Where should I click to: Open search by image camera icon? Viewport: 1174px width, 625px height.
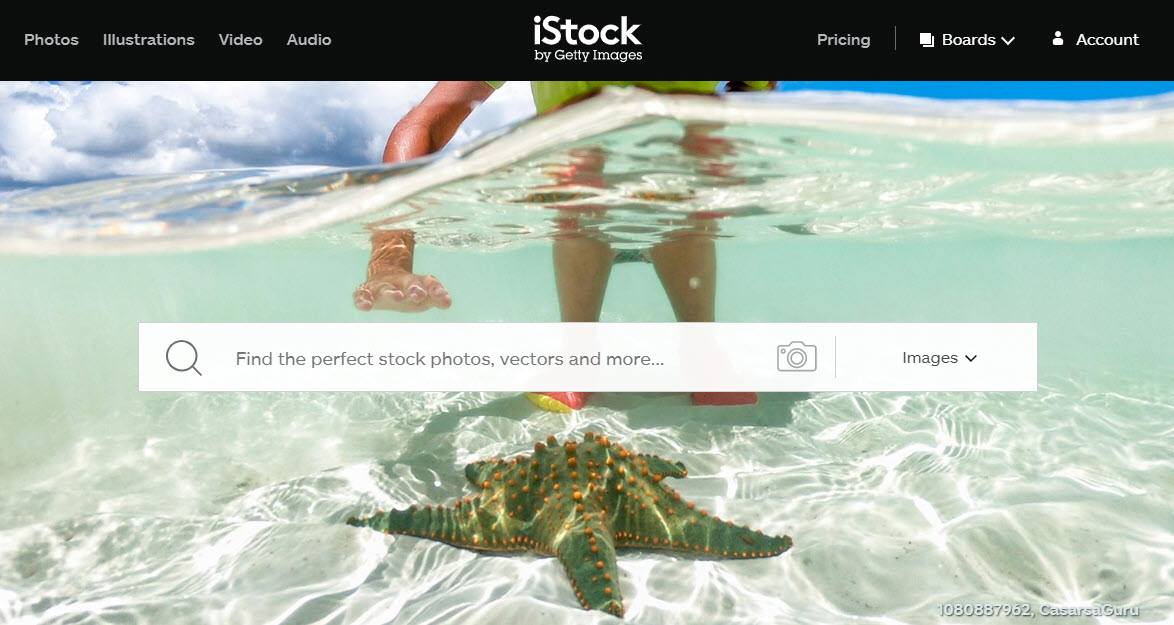click(x=797, y=357)
